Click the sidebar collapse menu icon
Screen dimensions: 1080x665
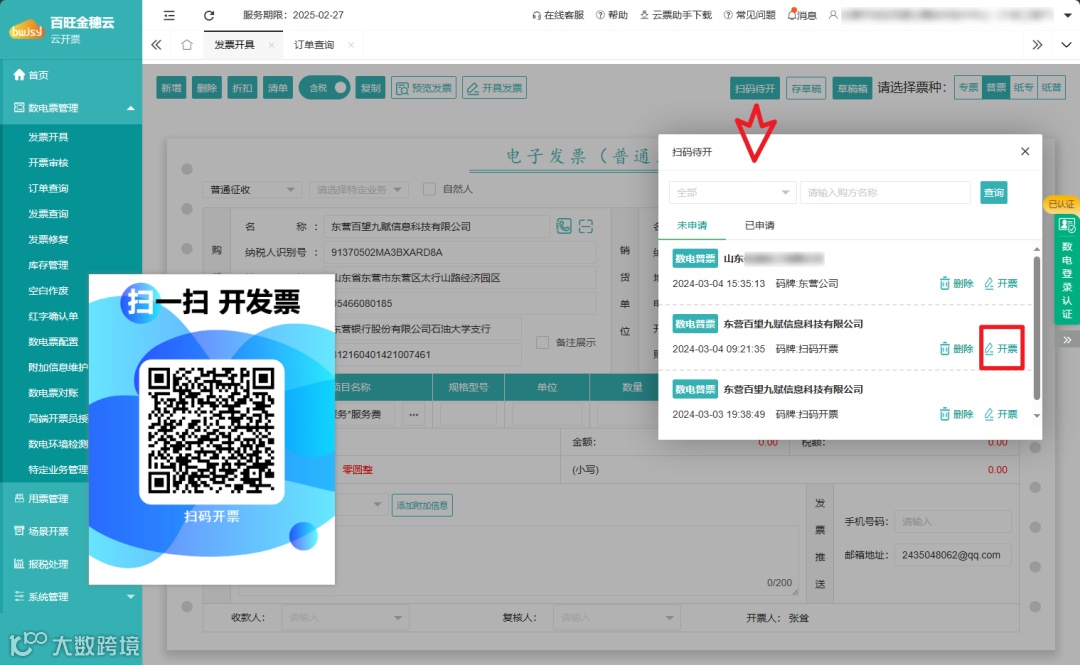(169, 15)
